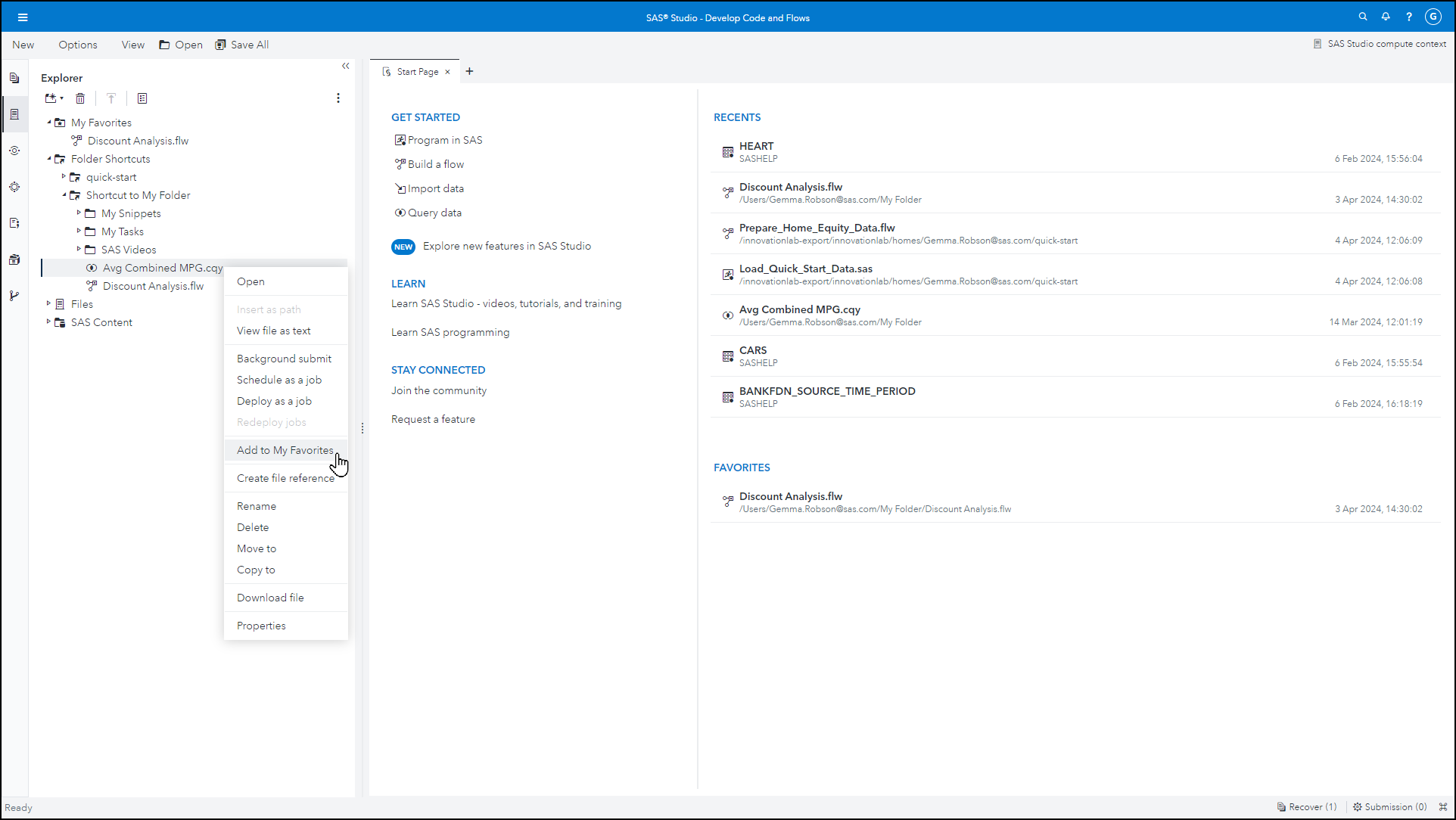Open the Libraries panel from the left rail

(14, 259)
